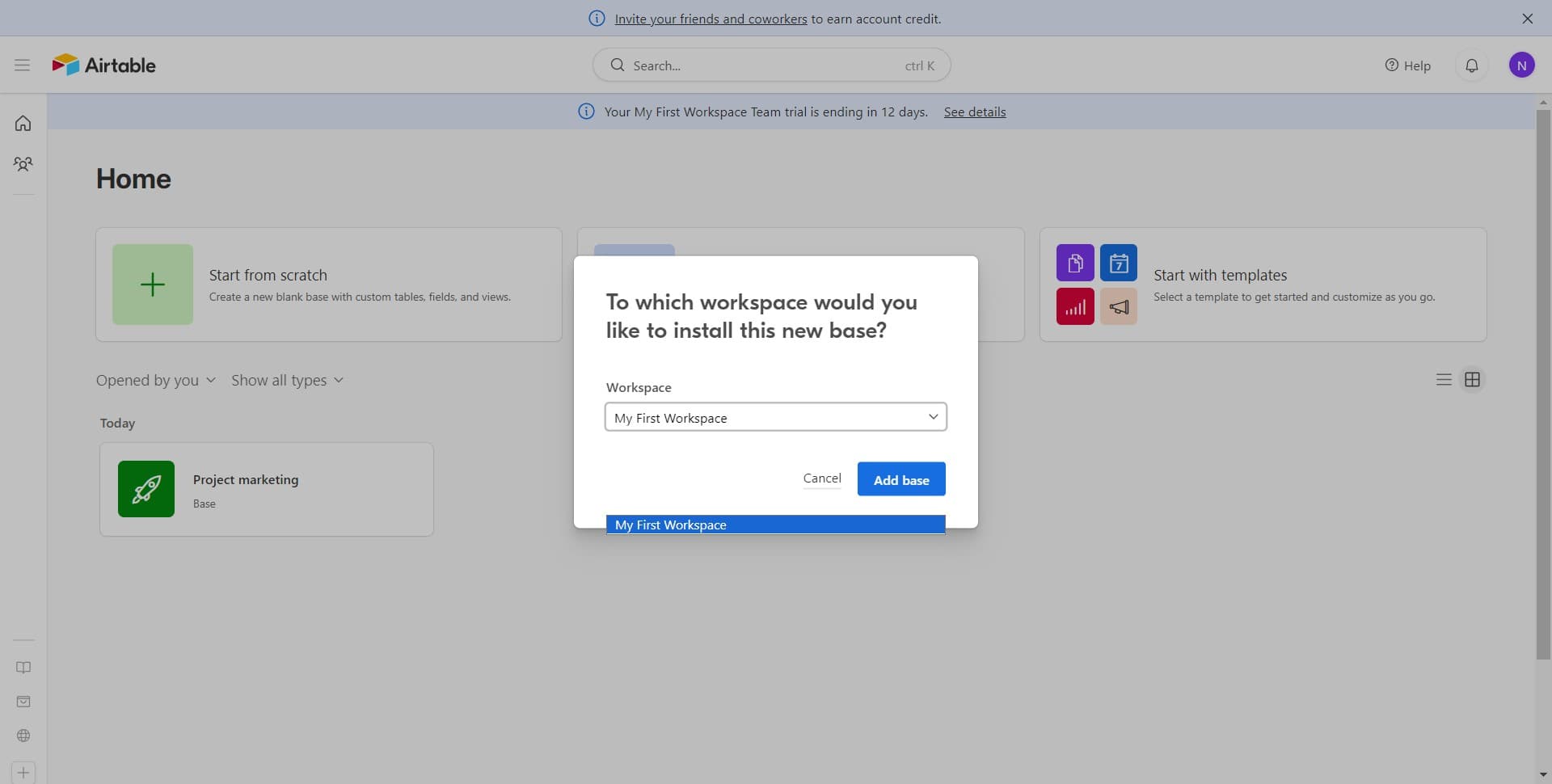This screenshot has width=1552, height=784.
Task: Cancel the workspace dialog
Action: (821, 478)
